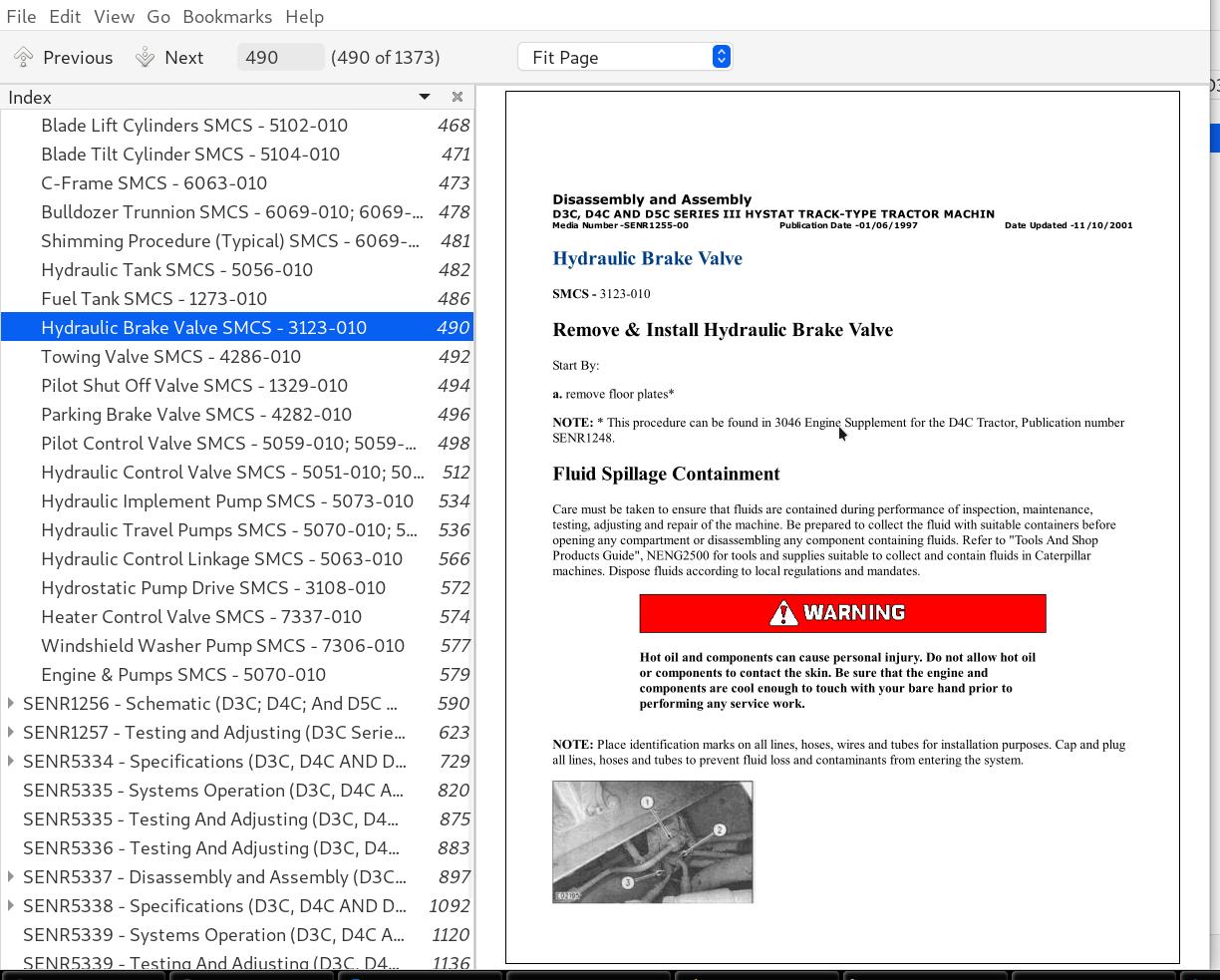This screenshot has width=1220, height=980.
Task: Click the Next page navigation icon
Action: (x=144, y=57)
